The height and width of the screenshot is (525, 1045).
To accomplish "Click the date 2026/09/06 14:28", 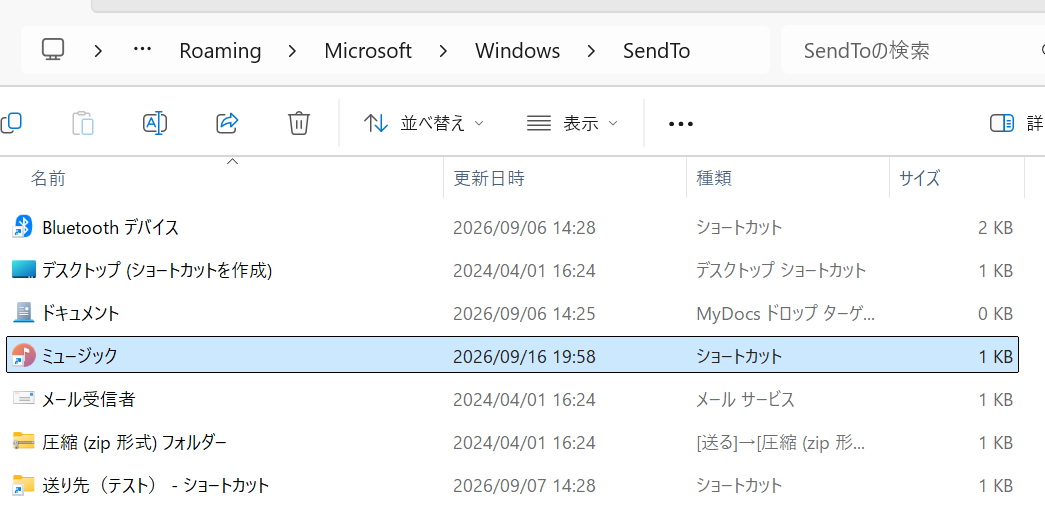I will tap(524, 227).
